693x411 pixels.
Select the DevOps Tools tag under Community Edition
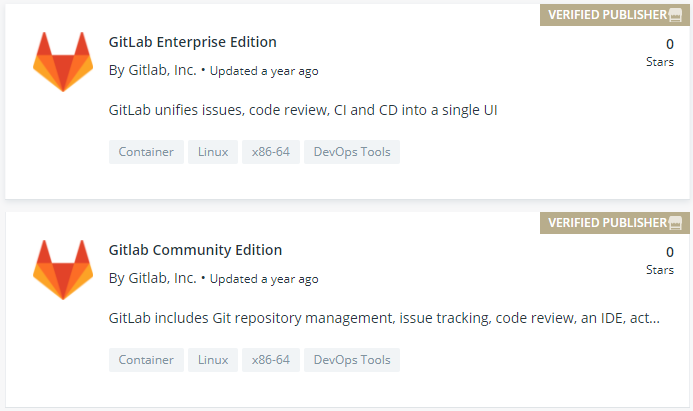352,360
